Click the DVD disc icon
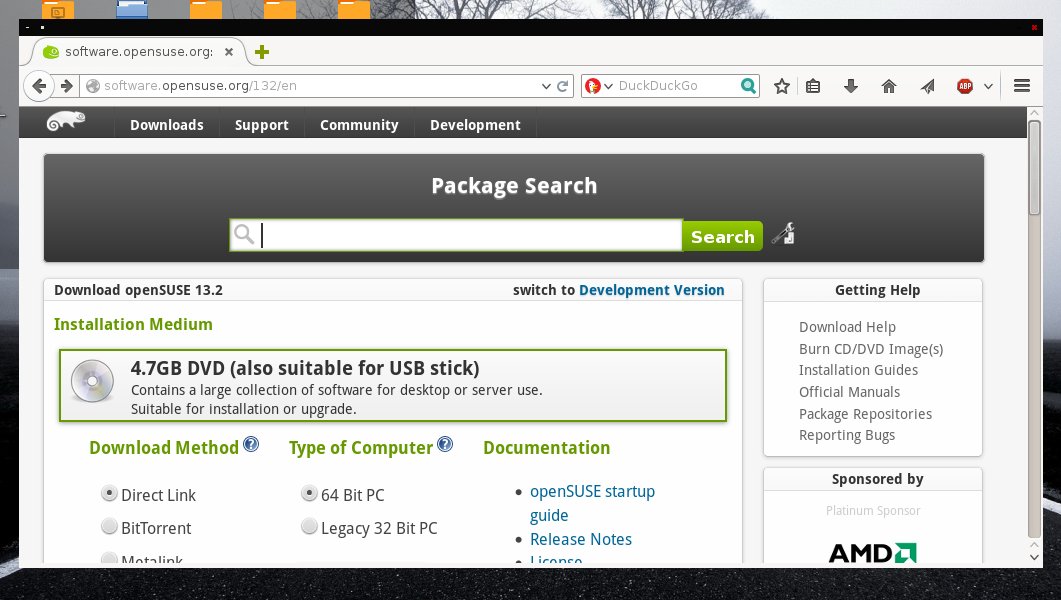Viewport: 1061px width, 600px height. pyautogui.click(x=93, y=381)
